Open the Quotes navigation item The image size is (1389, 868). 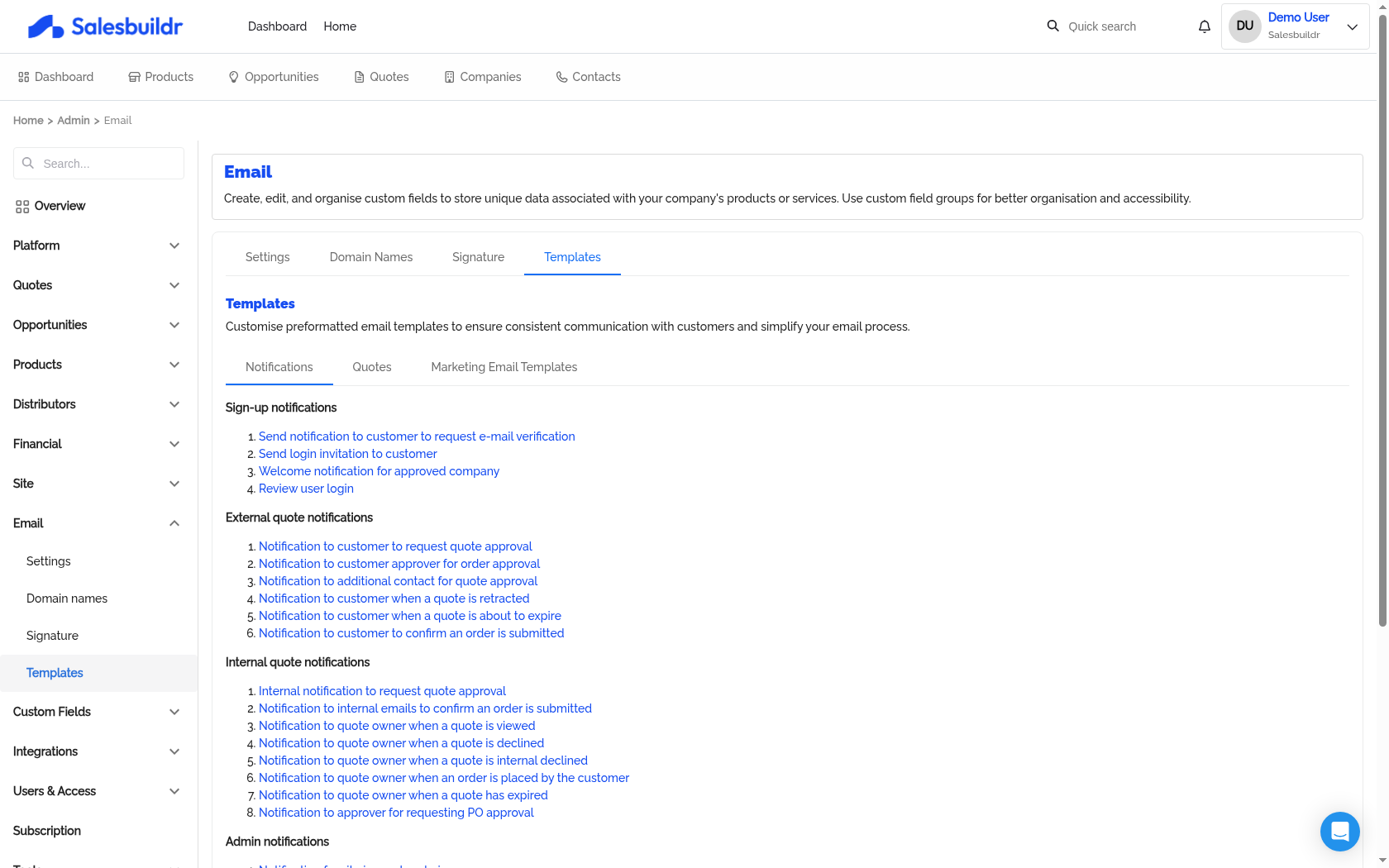coord(380,77)
